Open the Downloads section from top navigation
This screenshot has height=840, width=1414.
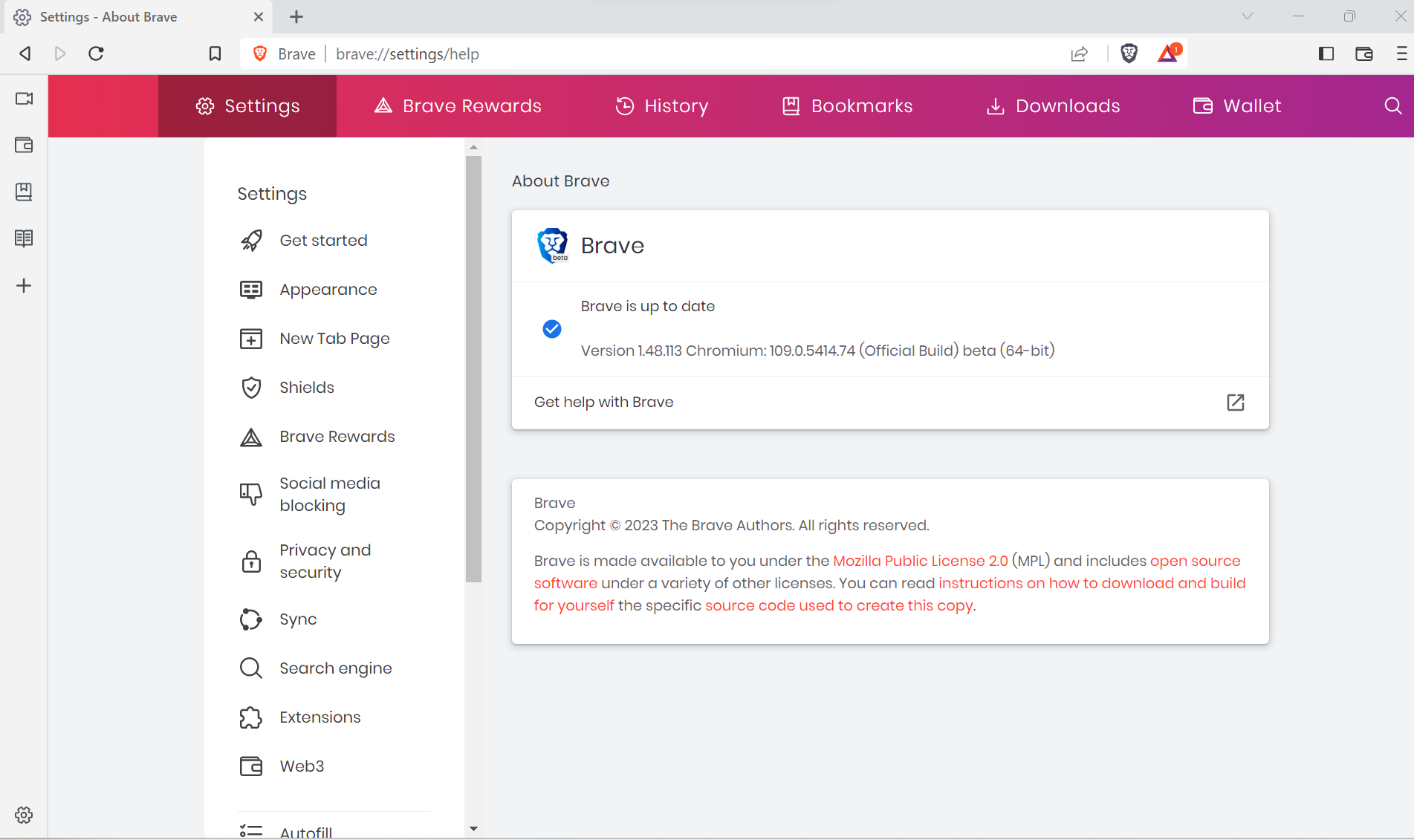[1052, 105]
